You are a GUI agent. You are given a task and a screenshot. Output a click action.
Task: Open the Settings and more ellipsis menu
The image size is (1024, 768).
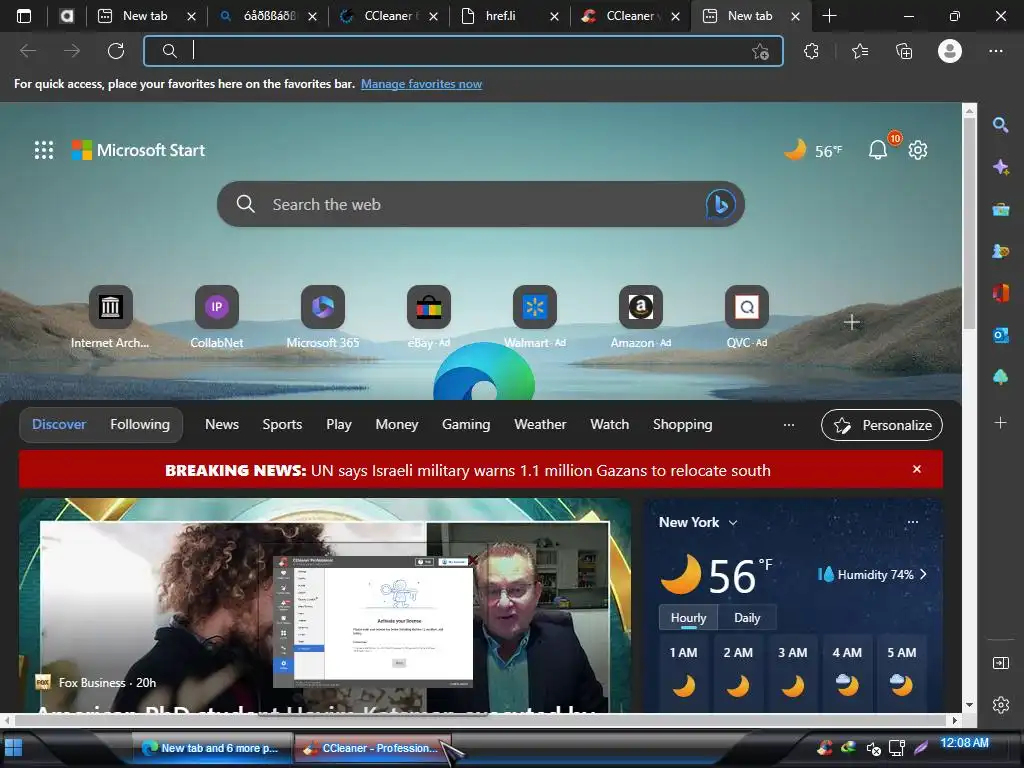(x=996, y=51)
